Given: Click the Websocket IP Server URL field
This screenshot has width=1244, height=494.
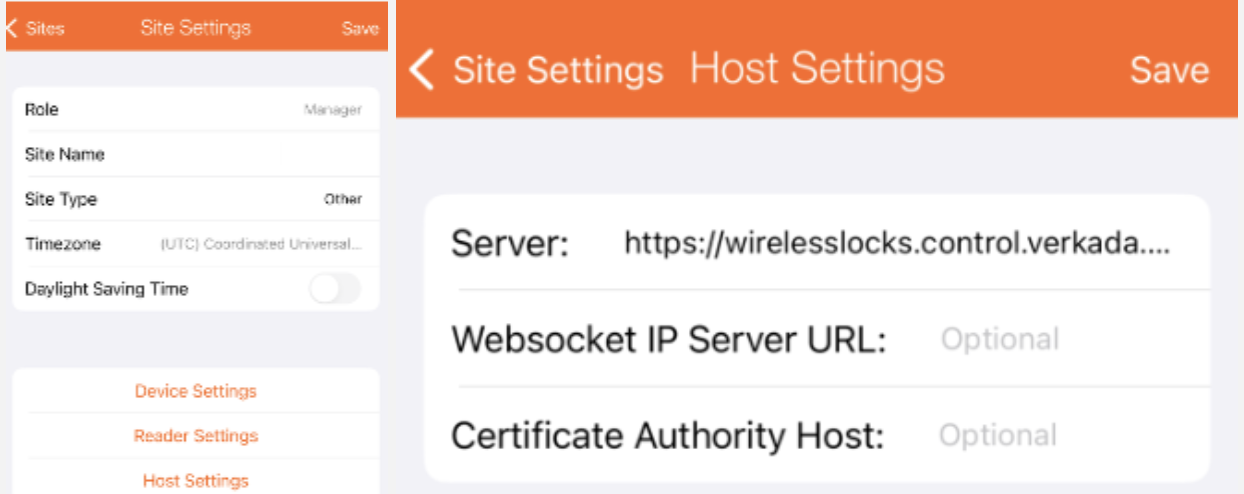Looking at the screenshot, I should pyautogui.click(x=1000, y=339).
